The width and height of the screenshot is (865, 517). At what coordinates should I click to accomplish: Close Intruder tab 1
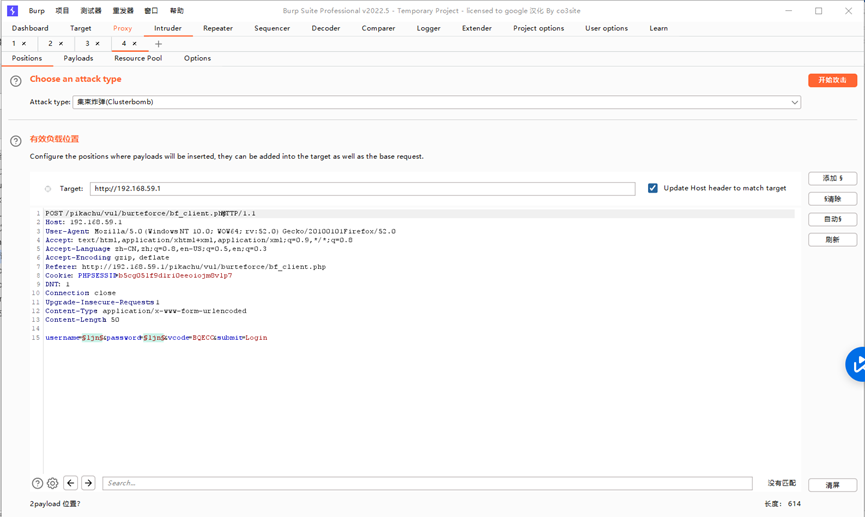(x=24, y=44)
